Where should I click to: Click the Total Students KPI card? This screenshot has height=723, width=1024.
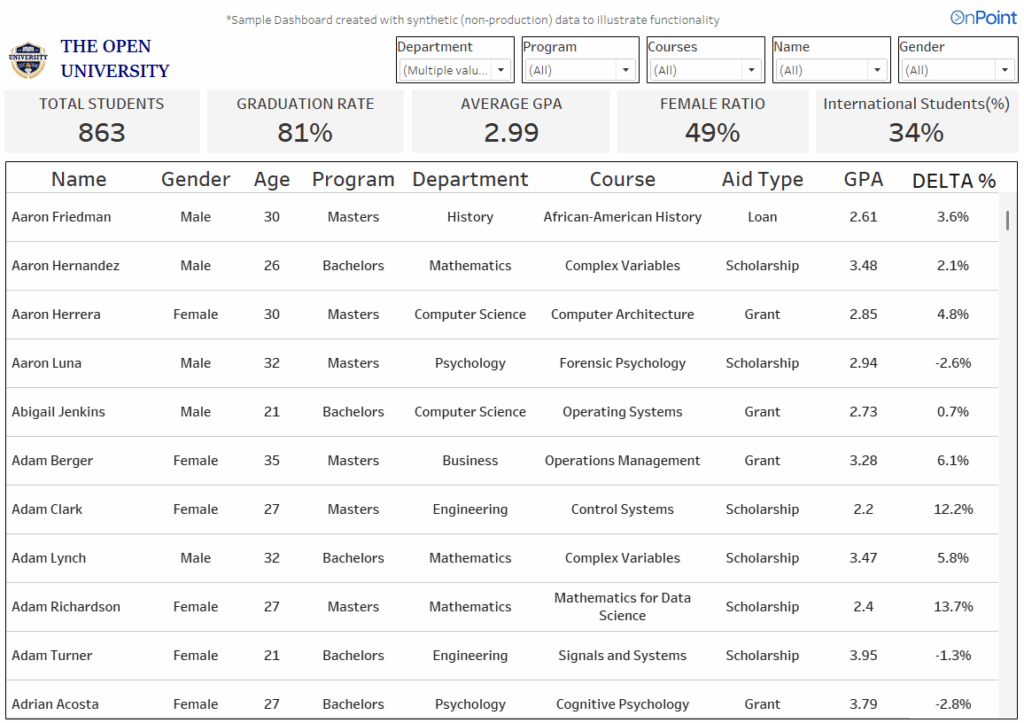tap(102, 120)
